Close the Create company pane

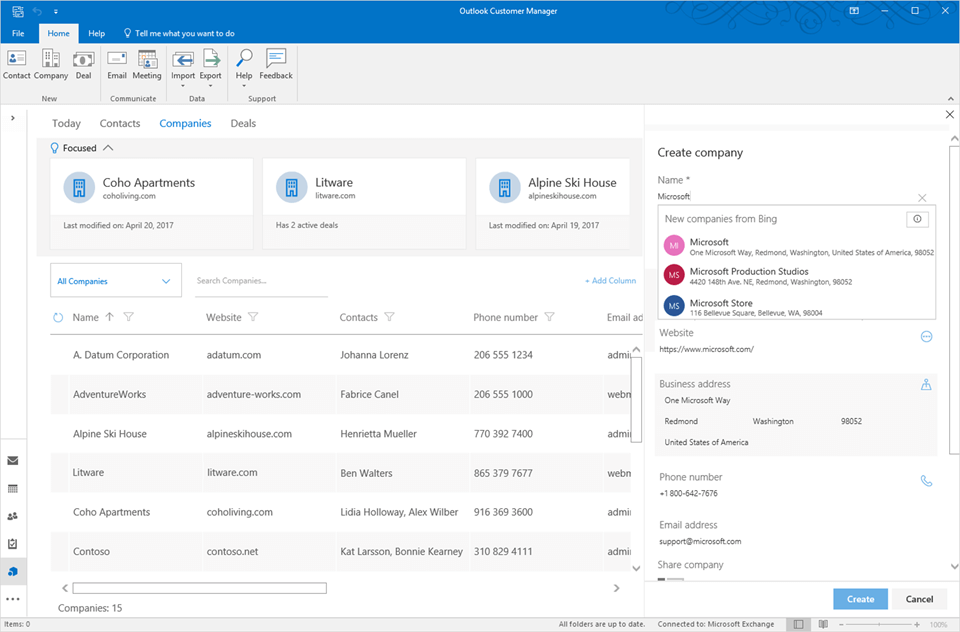coord(950,115)
